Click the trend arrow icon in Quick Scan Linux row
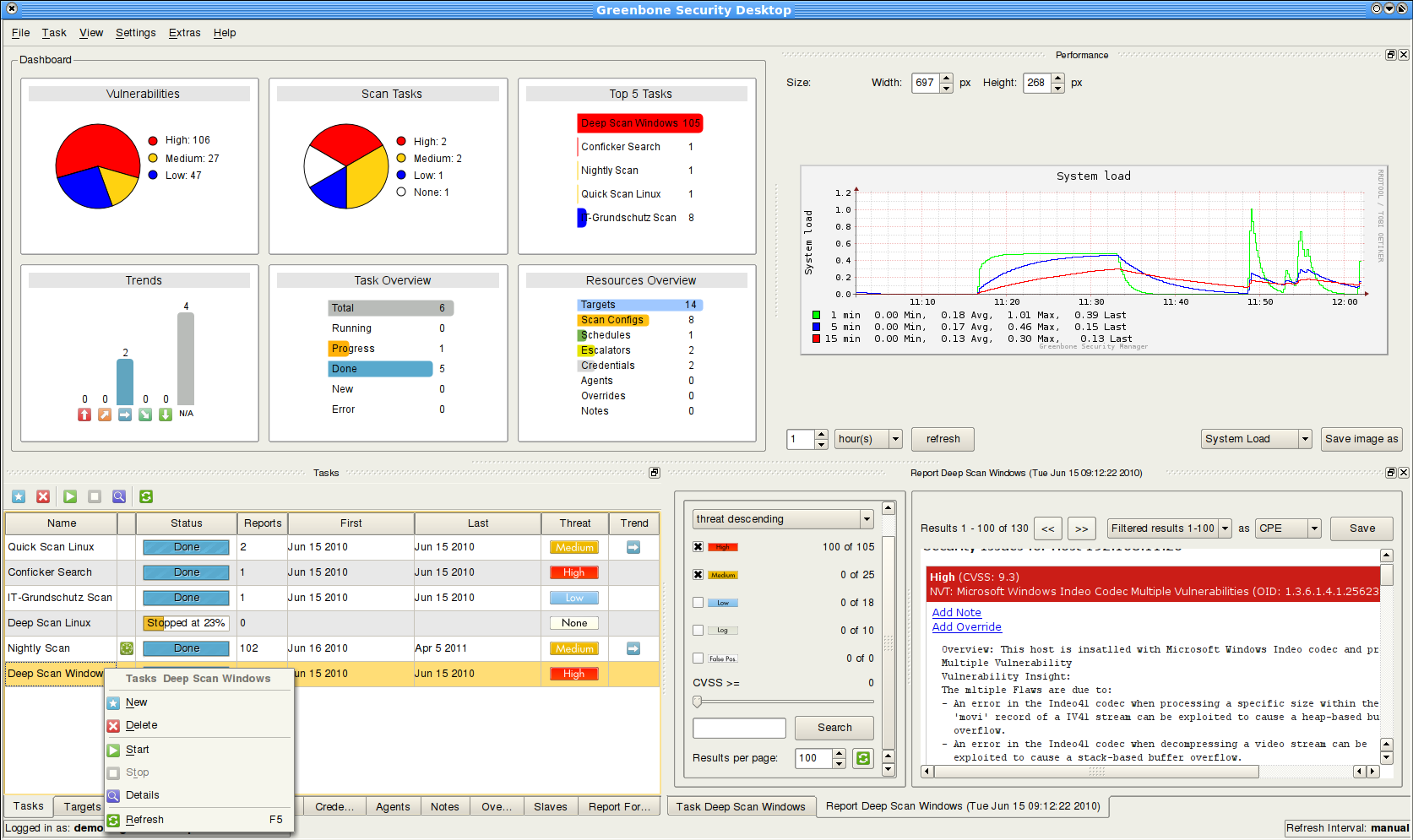Viewport: 1413px width, 840px height. pyautogui.click(x=633, y=547)
